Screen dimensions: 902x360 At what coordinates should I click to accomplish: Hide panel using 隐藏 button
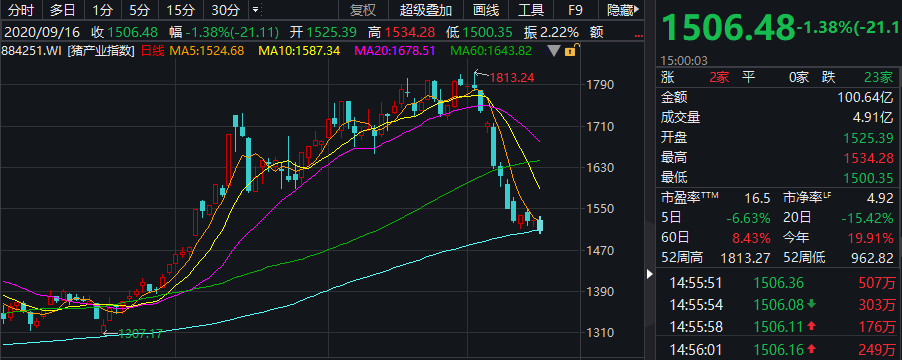click(x=624, y=10)
